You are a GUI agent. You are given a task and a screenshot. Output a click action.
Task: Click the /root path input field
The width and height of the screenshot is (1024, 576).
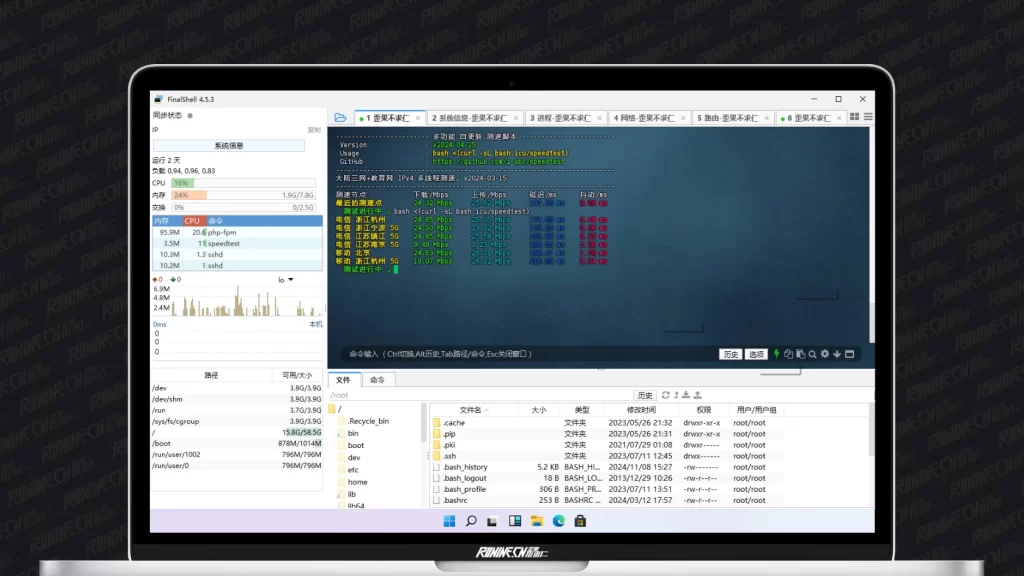(480, 395)
